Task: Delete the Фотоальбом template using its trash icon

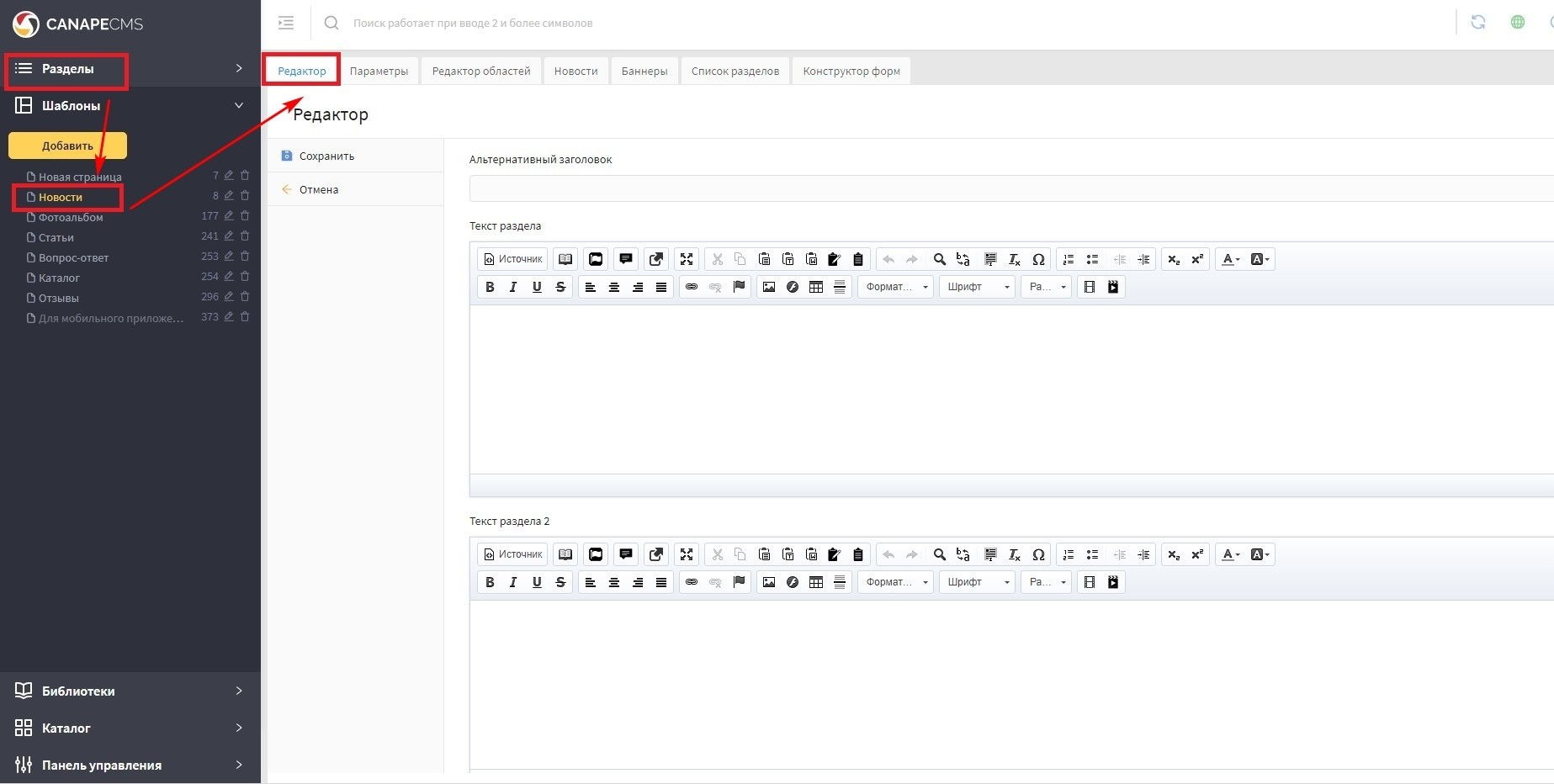Action: (x=245, y=216)
